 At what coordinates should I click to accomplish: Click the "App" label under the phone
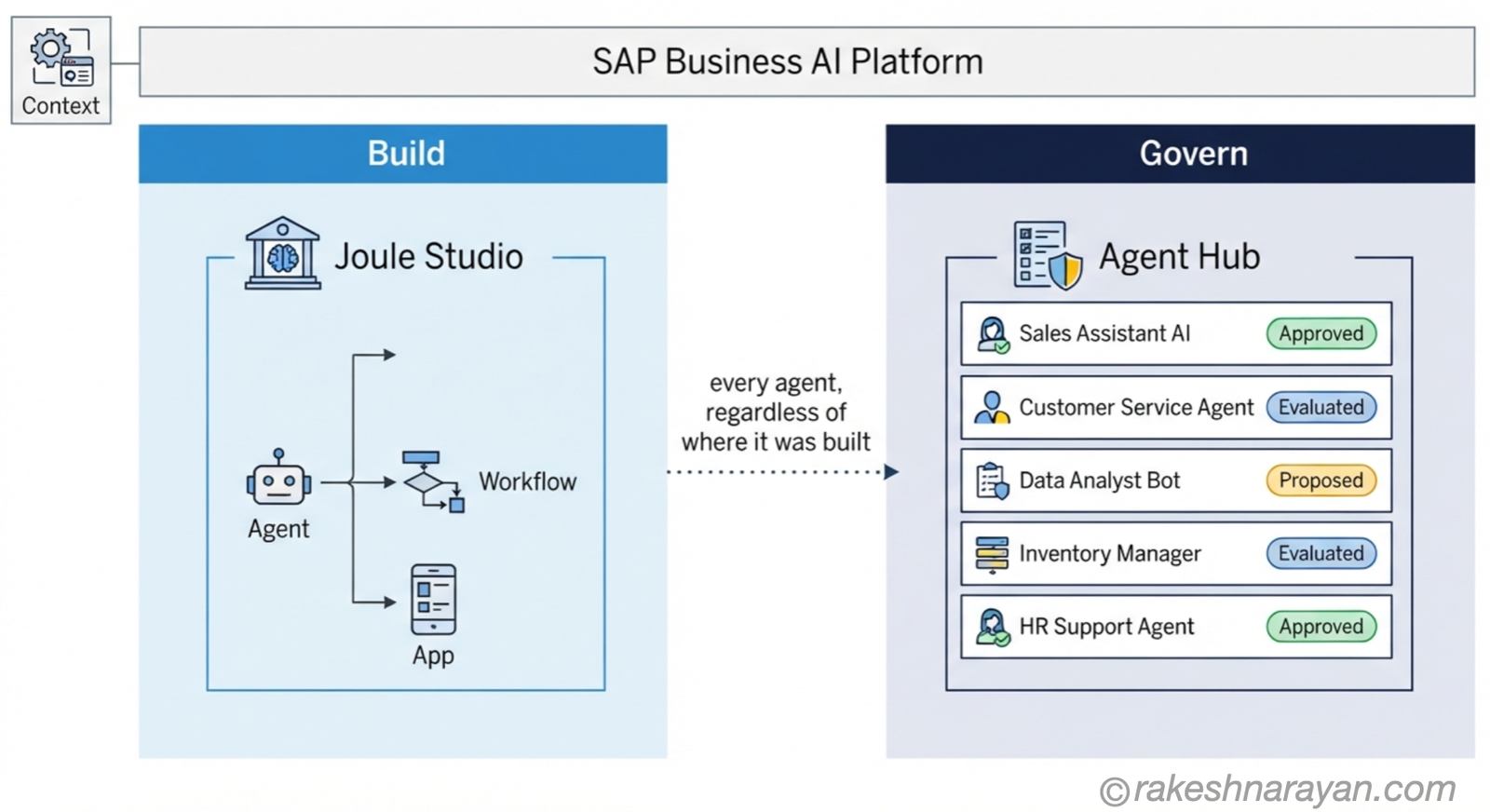(x=433, y=656)
